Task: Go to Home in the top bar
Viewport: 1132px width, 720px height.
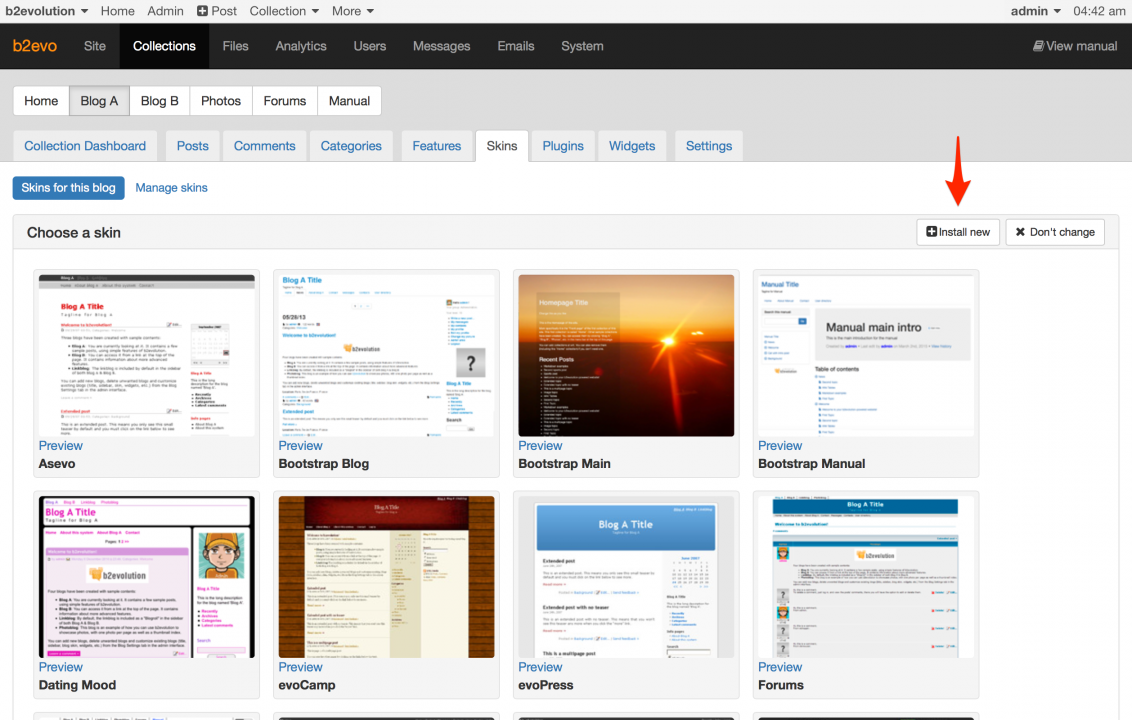Action: click(118, 11)
